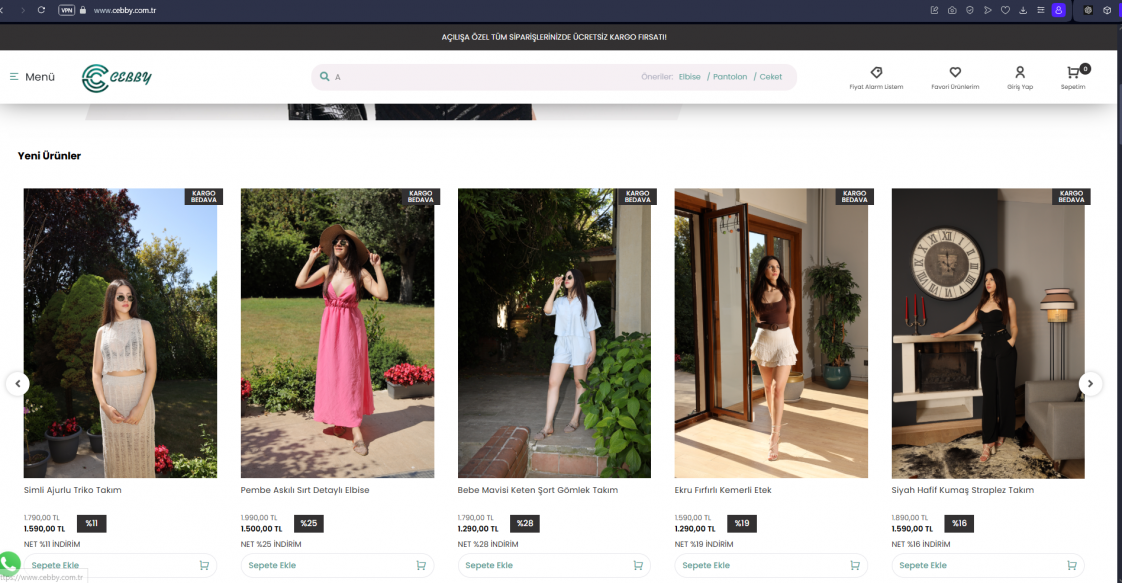Show previous products with left carousel arrow
Screen dimensions: 1122x583
tap(17, 383)
